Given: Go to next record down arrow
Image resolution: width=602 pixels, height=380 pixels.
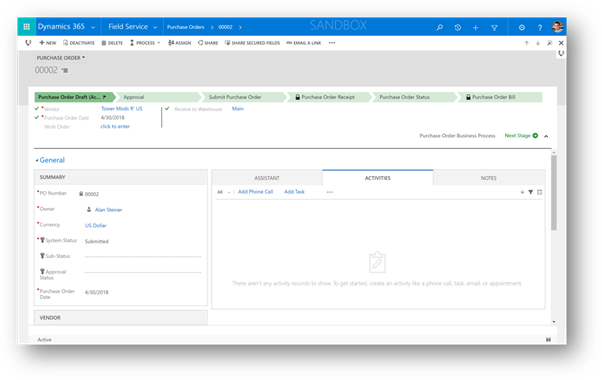Looking at the screenshot, I should pos(538,43).
